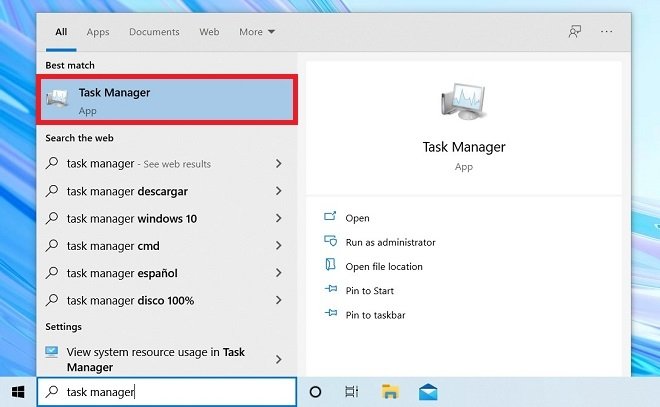Open 'View system resource usage in Task Manager'
The width and height of the screenshot is (660, 407).
click(167, 359)
